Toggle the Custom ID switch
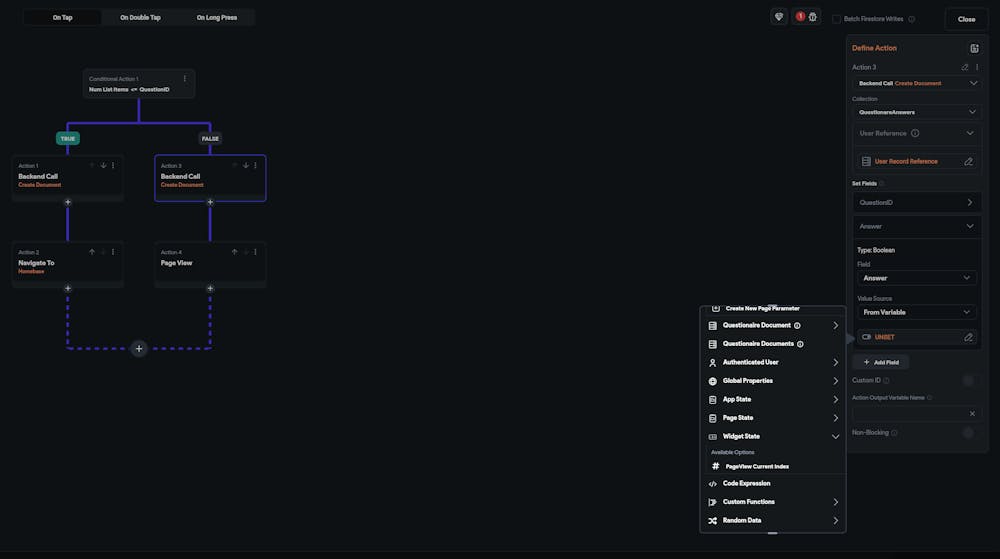The image size is (1000, 559). pyautogui.click(x=968, y=381)
